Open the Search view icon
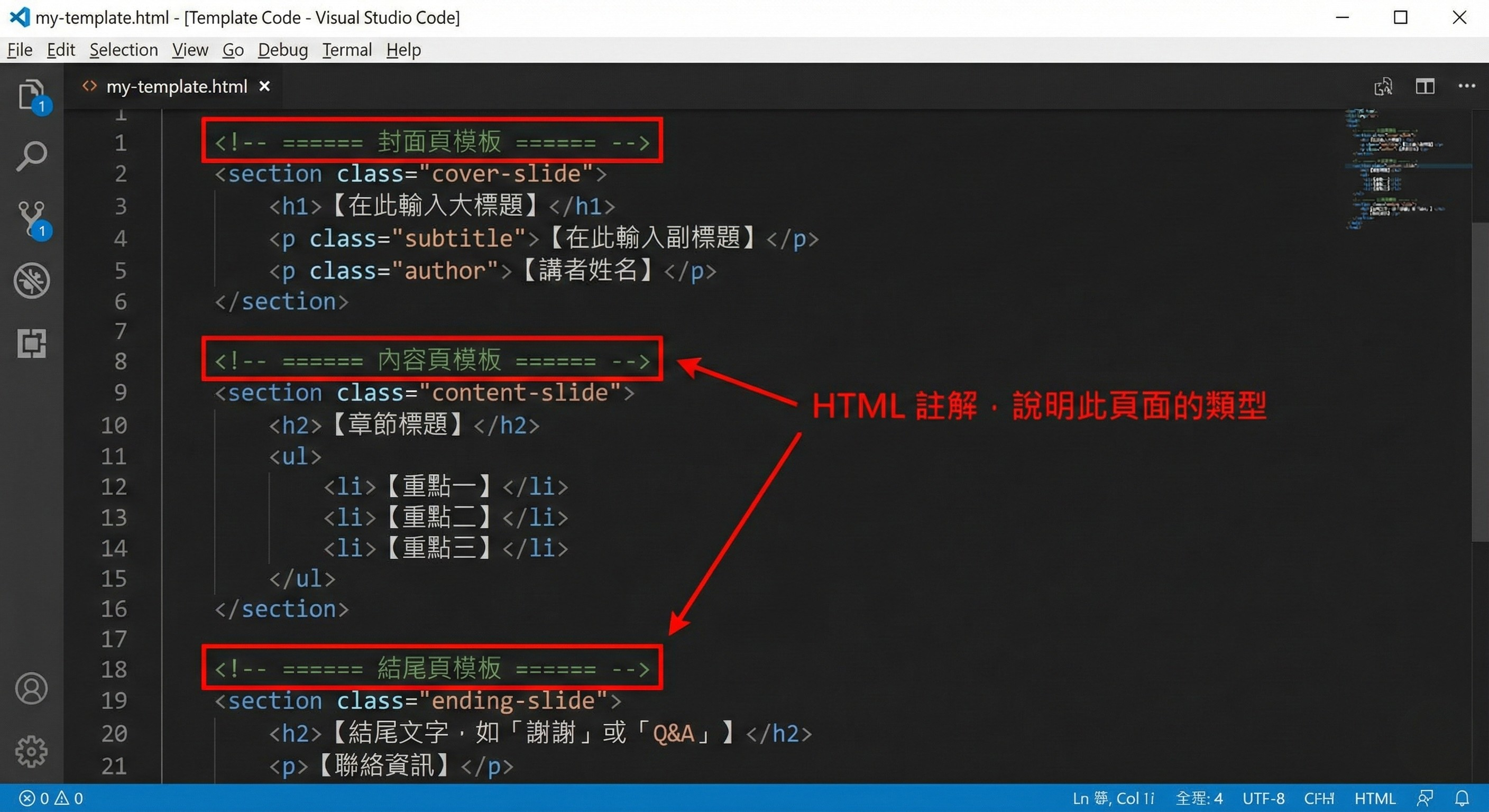 pos(31,156)
